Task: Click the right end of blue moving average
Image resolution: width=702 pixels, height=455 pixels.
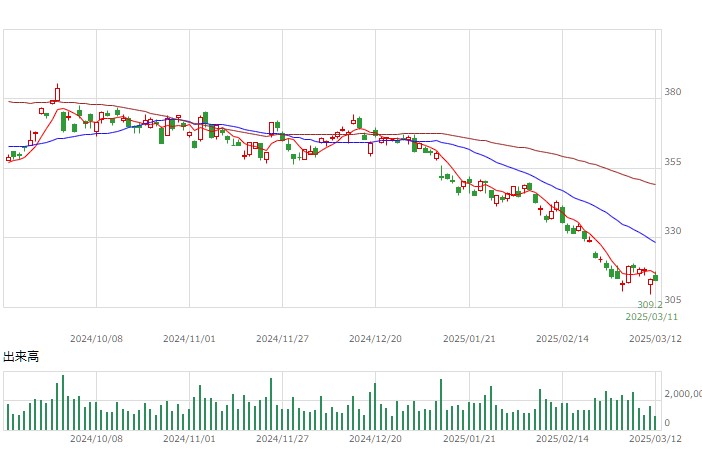Action: (x=655, y=242)
